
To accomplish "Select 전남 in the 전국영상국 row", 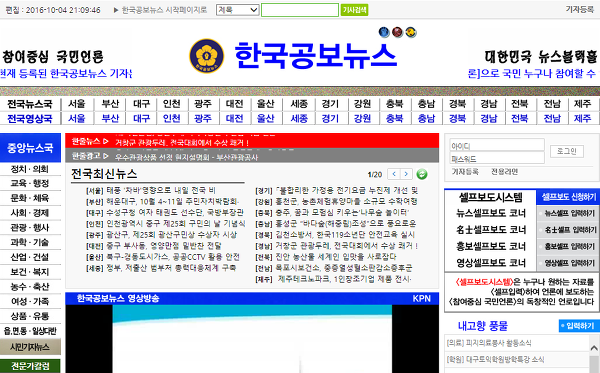I will pos(552,119).
